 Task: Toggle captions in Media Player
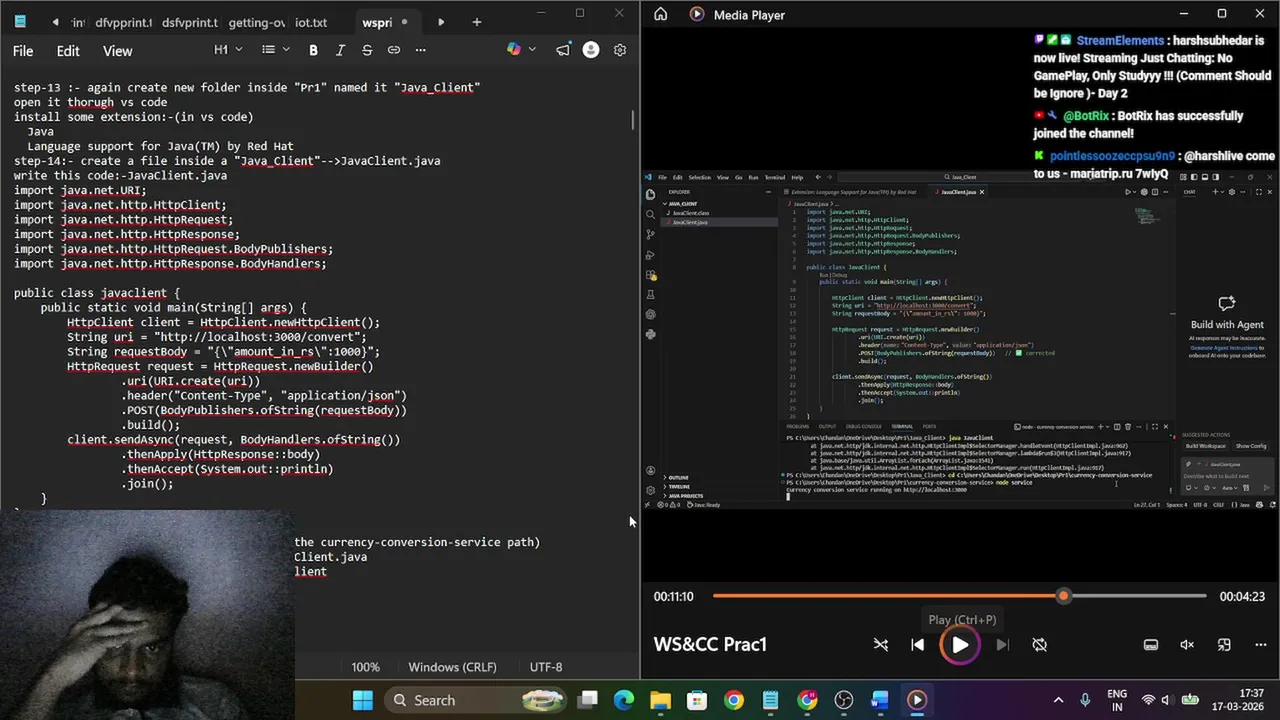[1151, 645]
